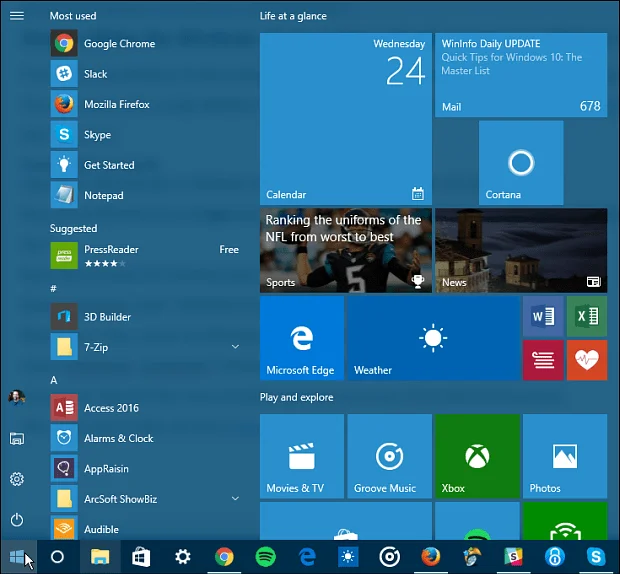Switch to Firefox on the taskbar
This screenshot has width=620, height=574.
pos(431,557)
